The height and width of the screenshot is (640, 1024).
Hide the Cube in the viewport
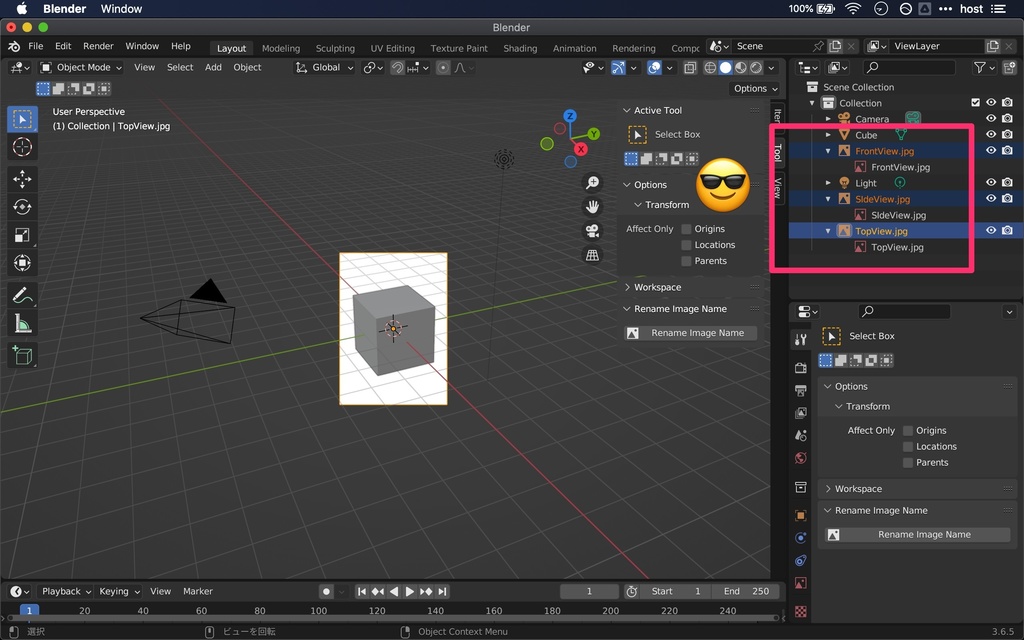[x=991, y=135]
